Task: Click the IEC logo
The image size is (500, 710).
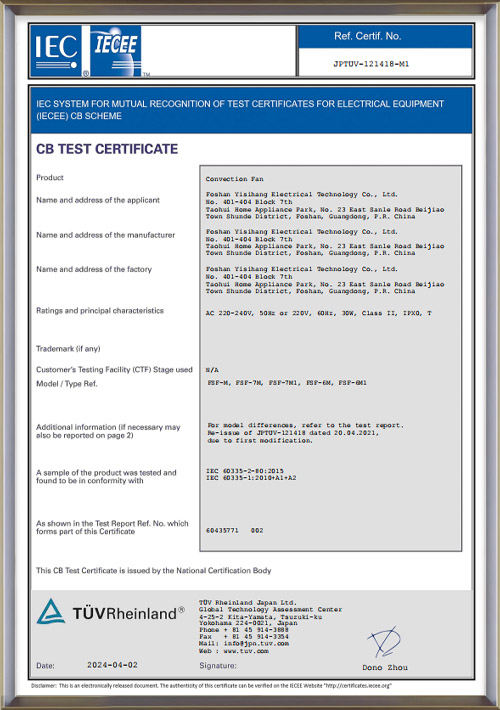Action: pyautogui.click(x=57, y=51)
